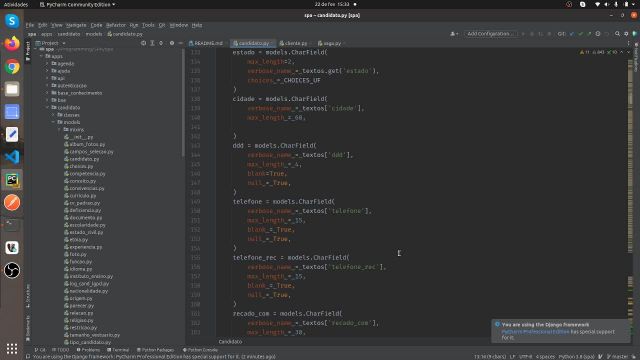
Task: Open Add Configuration dropdown
Action: 490,34
